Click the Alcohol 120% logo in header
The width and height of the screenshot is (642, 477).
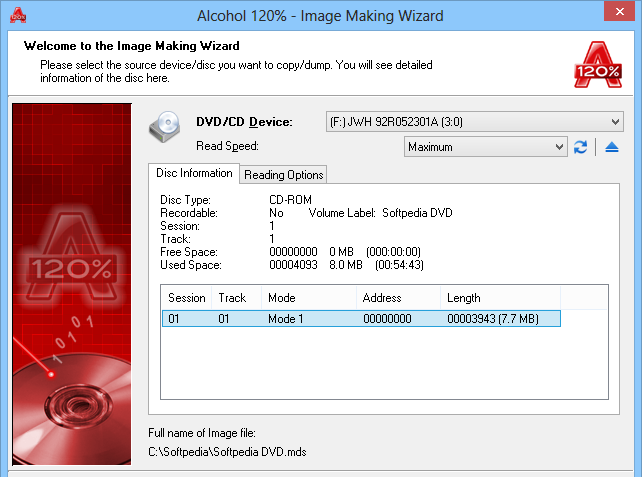click(598, 64)
